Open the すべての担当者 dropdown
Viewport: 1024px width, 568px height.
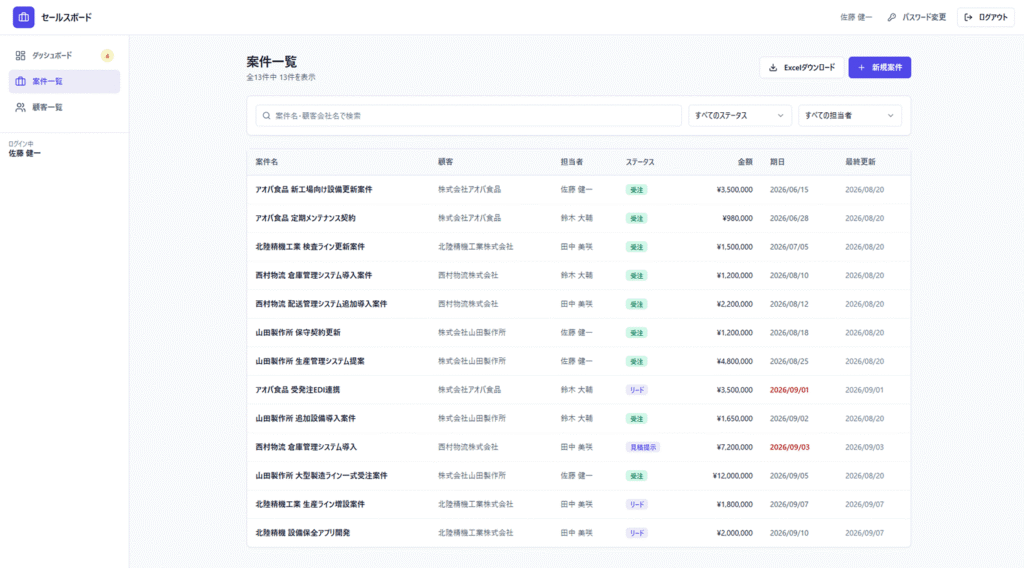850,116
